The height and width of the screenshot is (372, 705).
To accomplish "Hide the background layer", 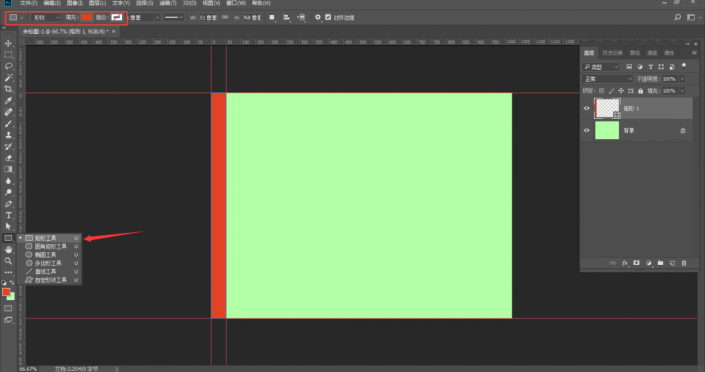I will 586,130.
